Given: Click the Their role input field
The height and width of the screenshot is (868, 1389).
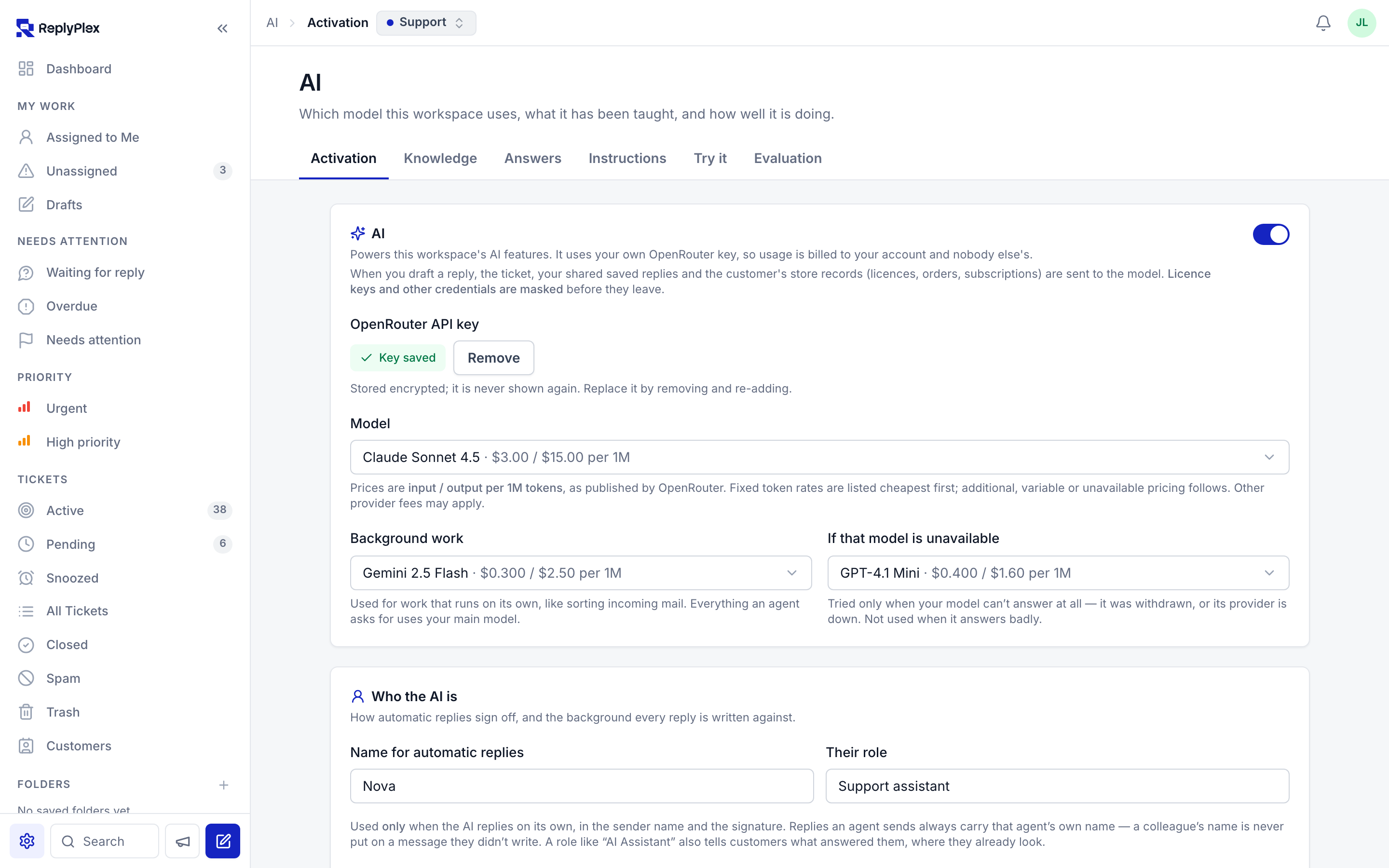Looking at the screenshot, I should tap(1057, 786).
